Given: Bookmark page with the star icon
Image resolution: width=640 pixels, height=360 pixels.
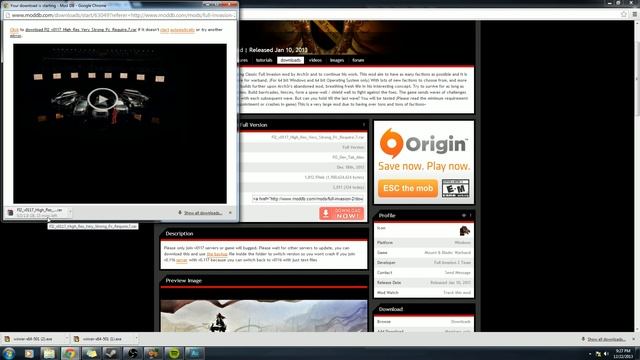Looking at the screenshot, I should pyautogui.click(x=624, y=14).
